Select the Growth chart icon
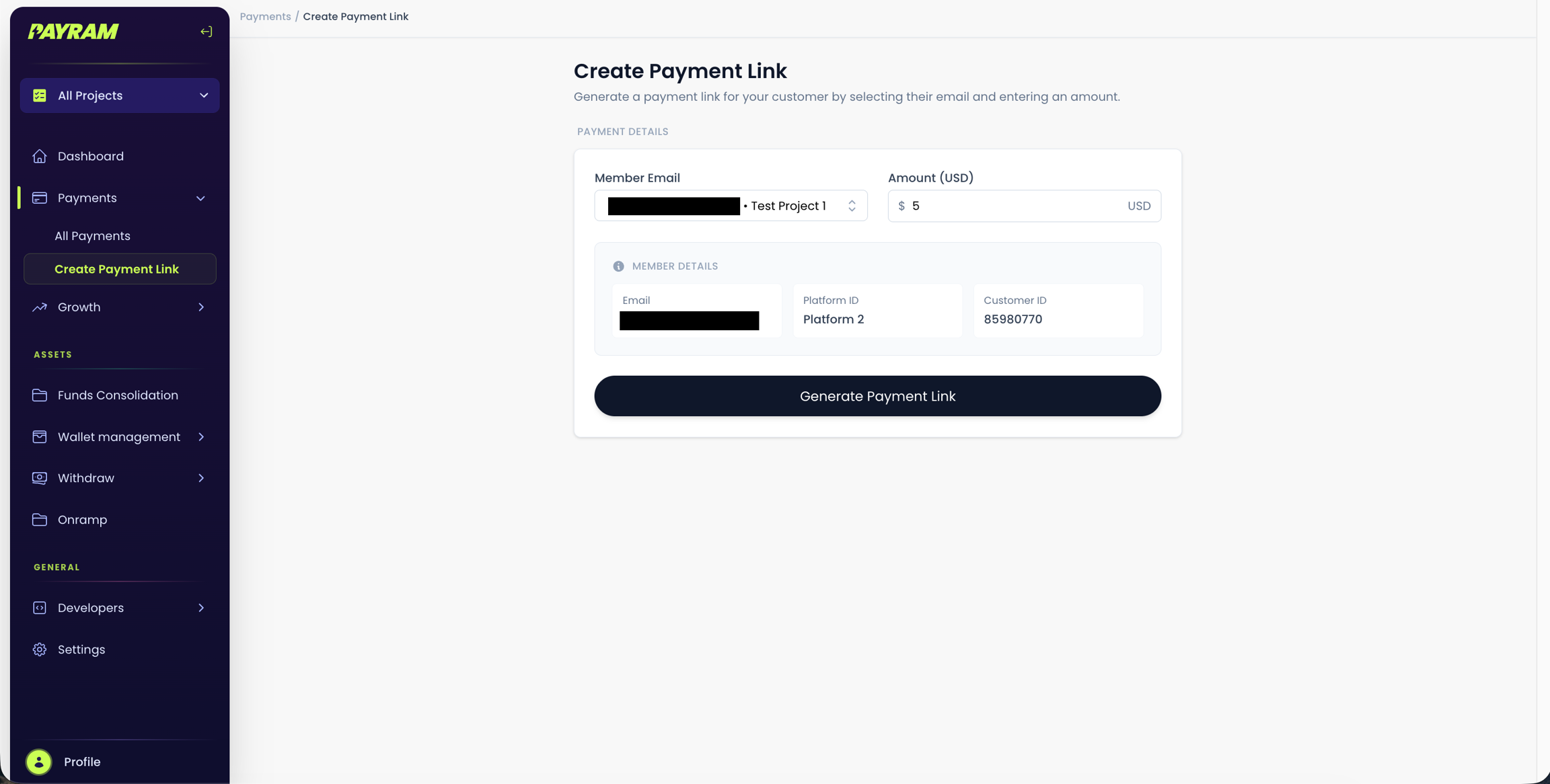Screen dimensions: 1550x784 click(x=40, y=307)
